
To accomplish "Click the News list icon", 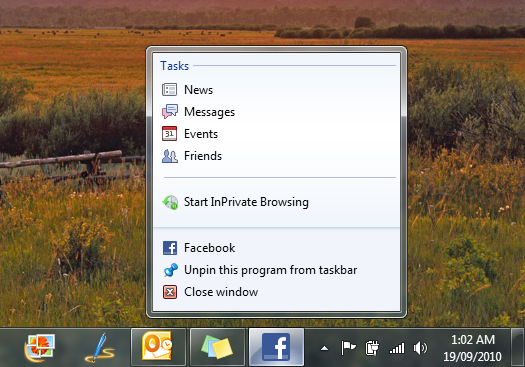I will (x=170, y=90).
